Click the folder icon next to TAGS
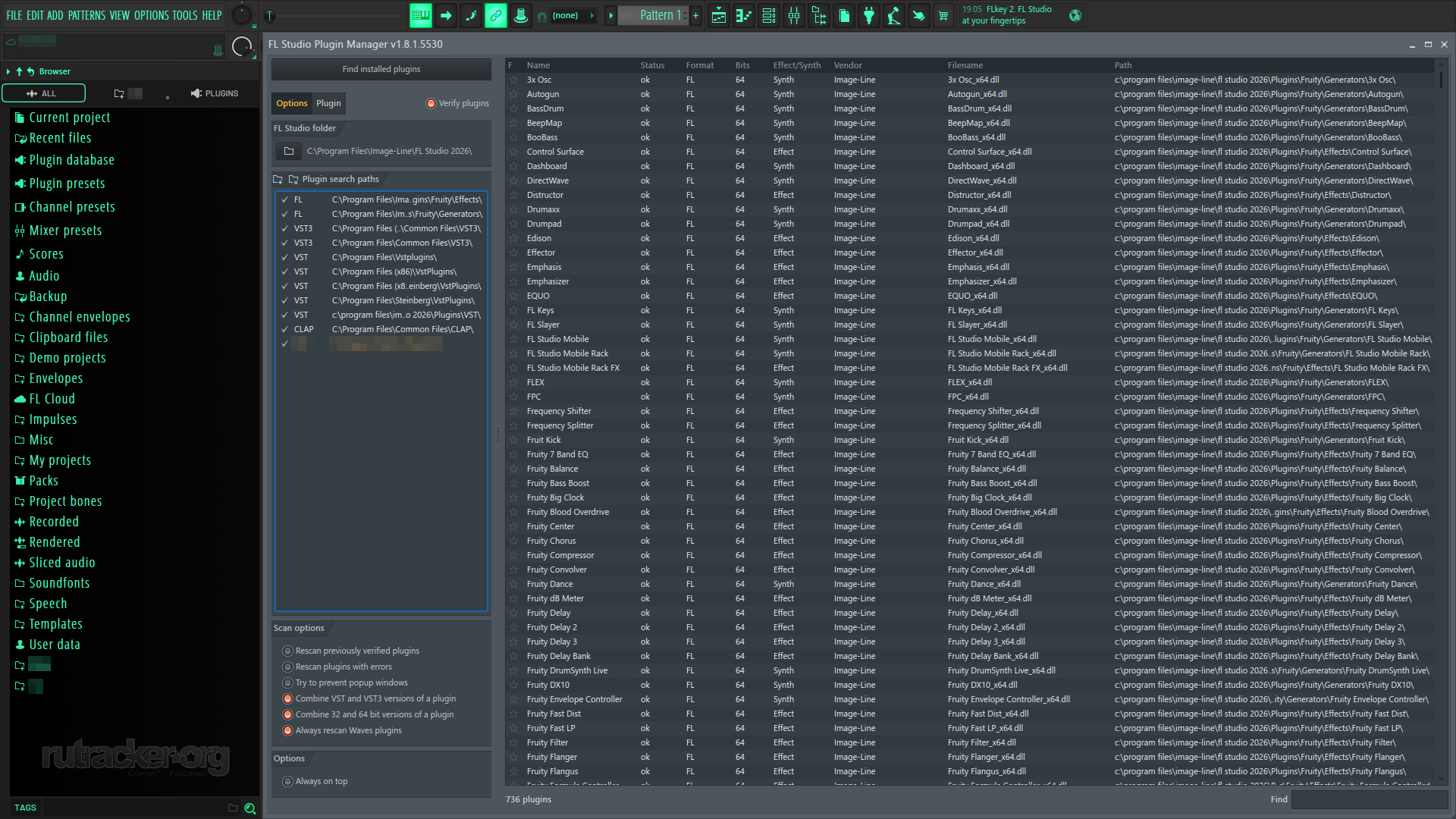Image resolution: width=1456 pixels, height=819 pixels. [x=233, y=808]
